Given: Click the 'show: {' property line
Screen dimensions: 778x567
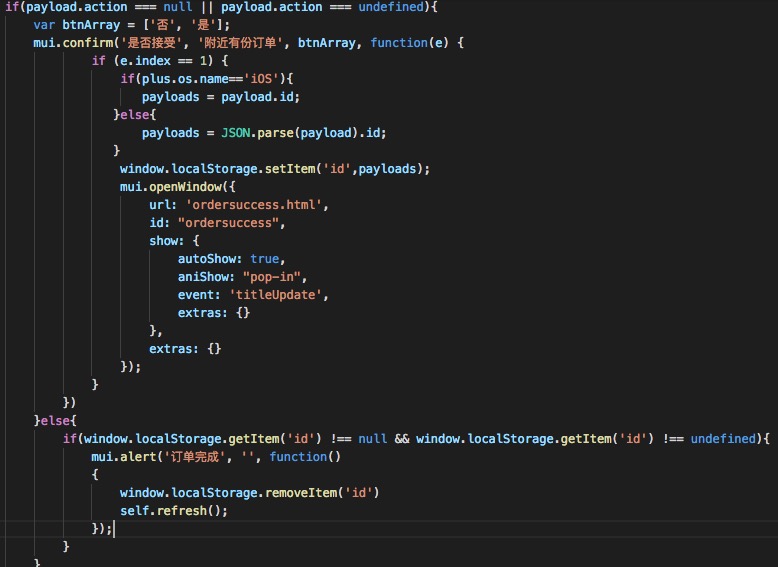Looking at the screenshot, I should [x=174, y=241].
